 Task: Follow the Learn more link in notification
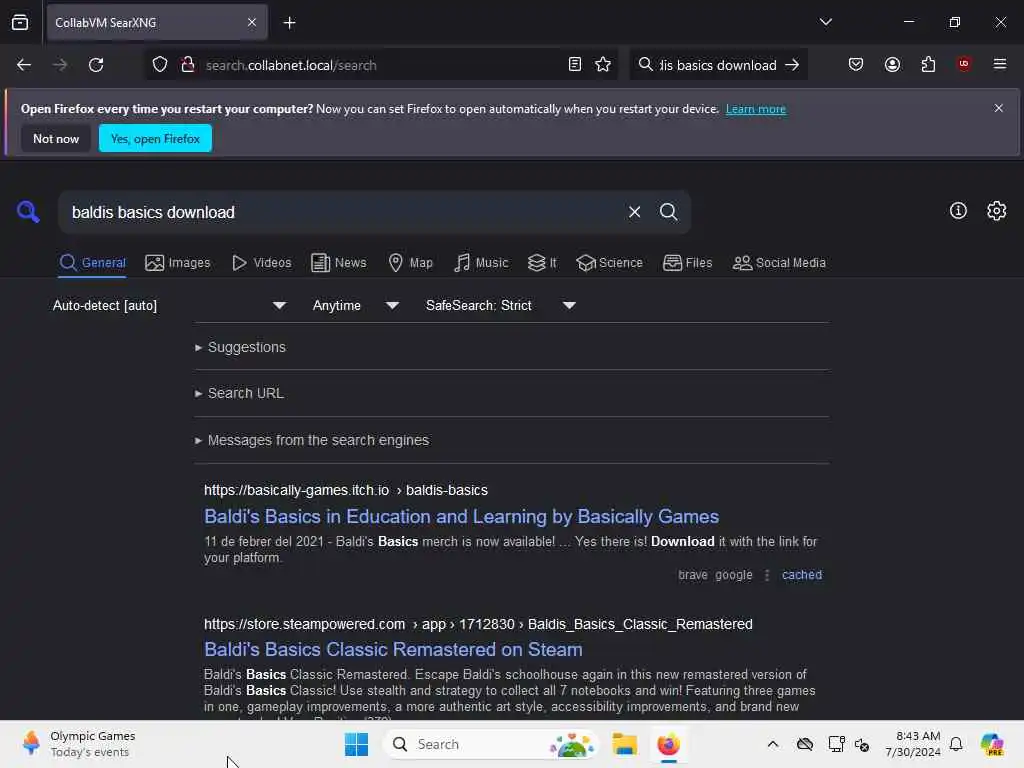tap(756, 109)
